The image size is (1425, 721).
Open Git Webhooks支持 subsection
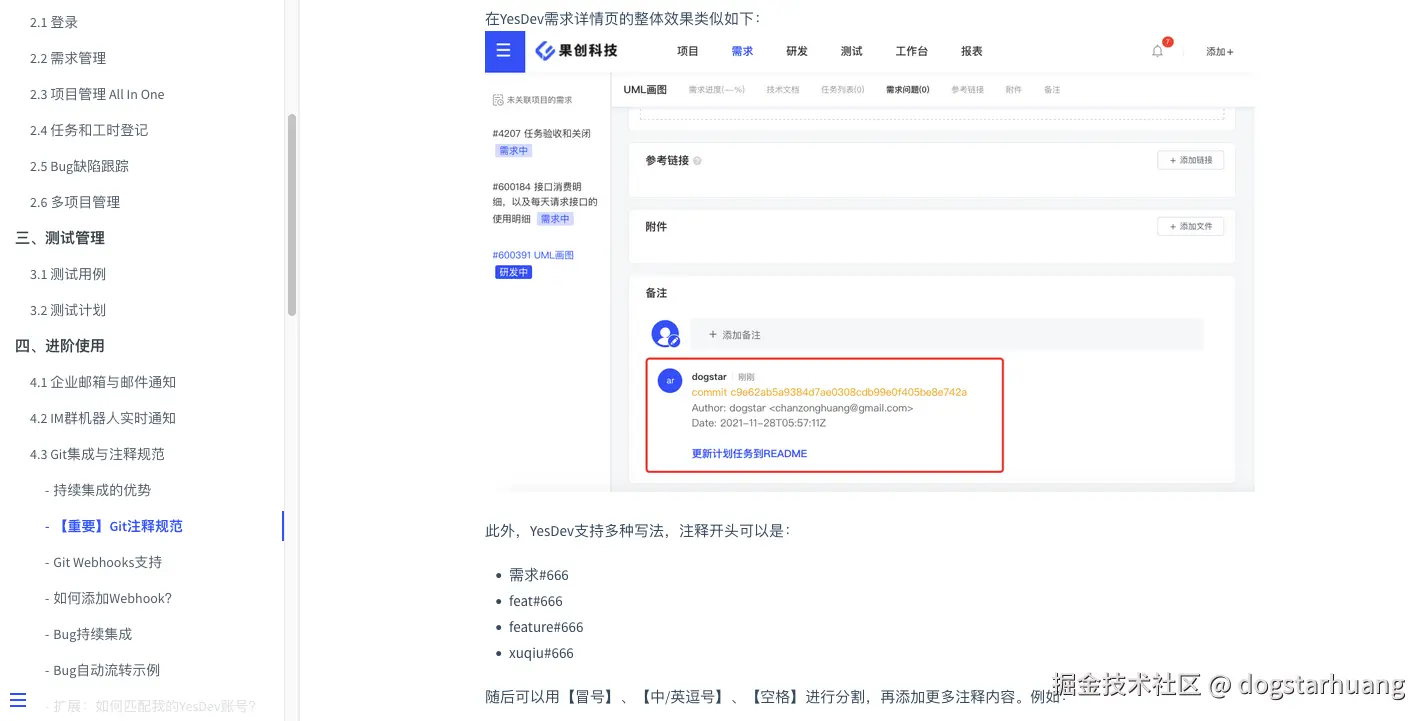(103, 562)
